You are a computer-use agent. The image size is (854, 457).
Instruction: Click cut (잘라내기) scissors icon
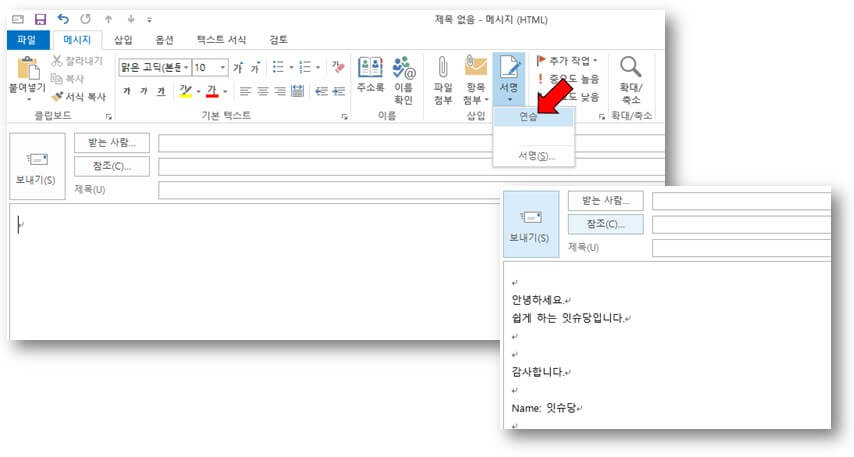[57, 61]
